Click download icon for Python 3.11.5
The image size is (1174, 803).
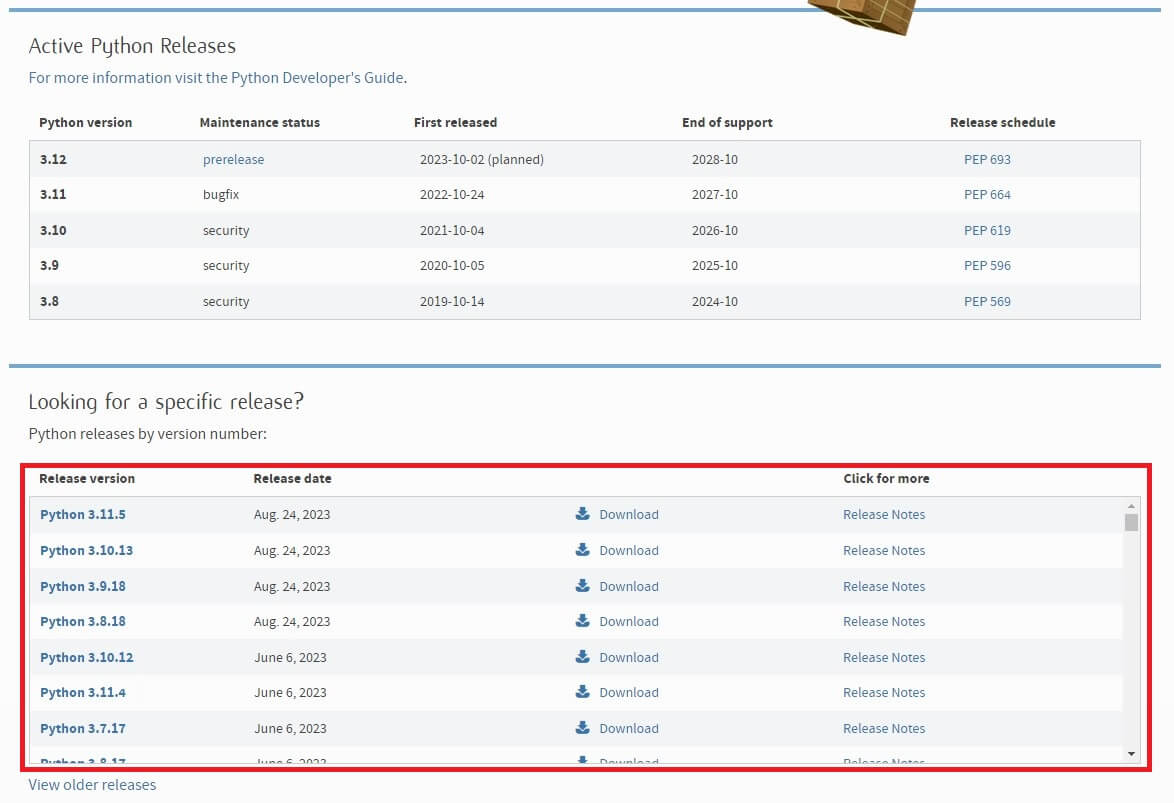coord(583,514)
